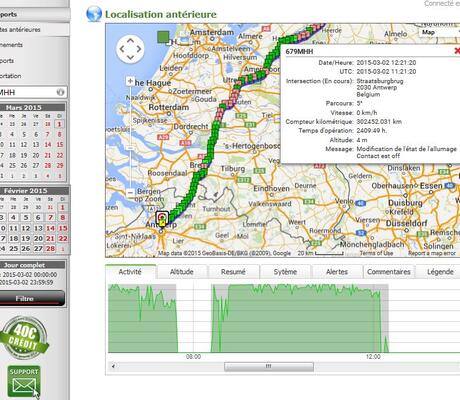Select 12 in the Mars 2015 calendar
The width and height of the screenshot is (460, 400).
pos(24,145)
